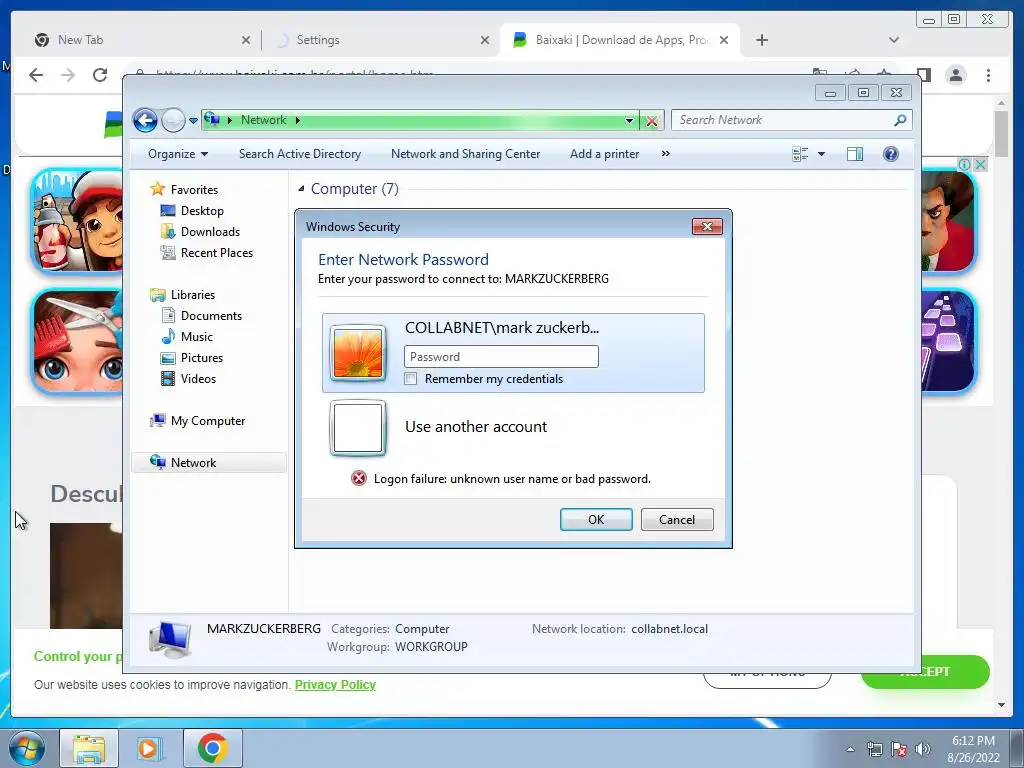Open Chrome three-dot menu

point(989,75)
